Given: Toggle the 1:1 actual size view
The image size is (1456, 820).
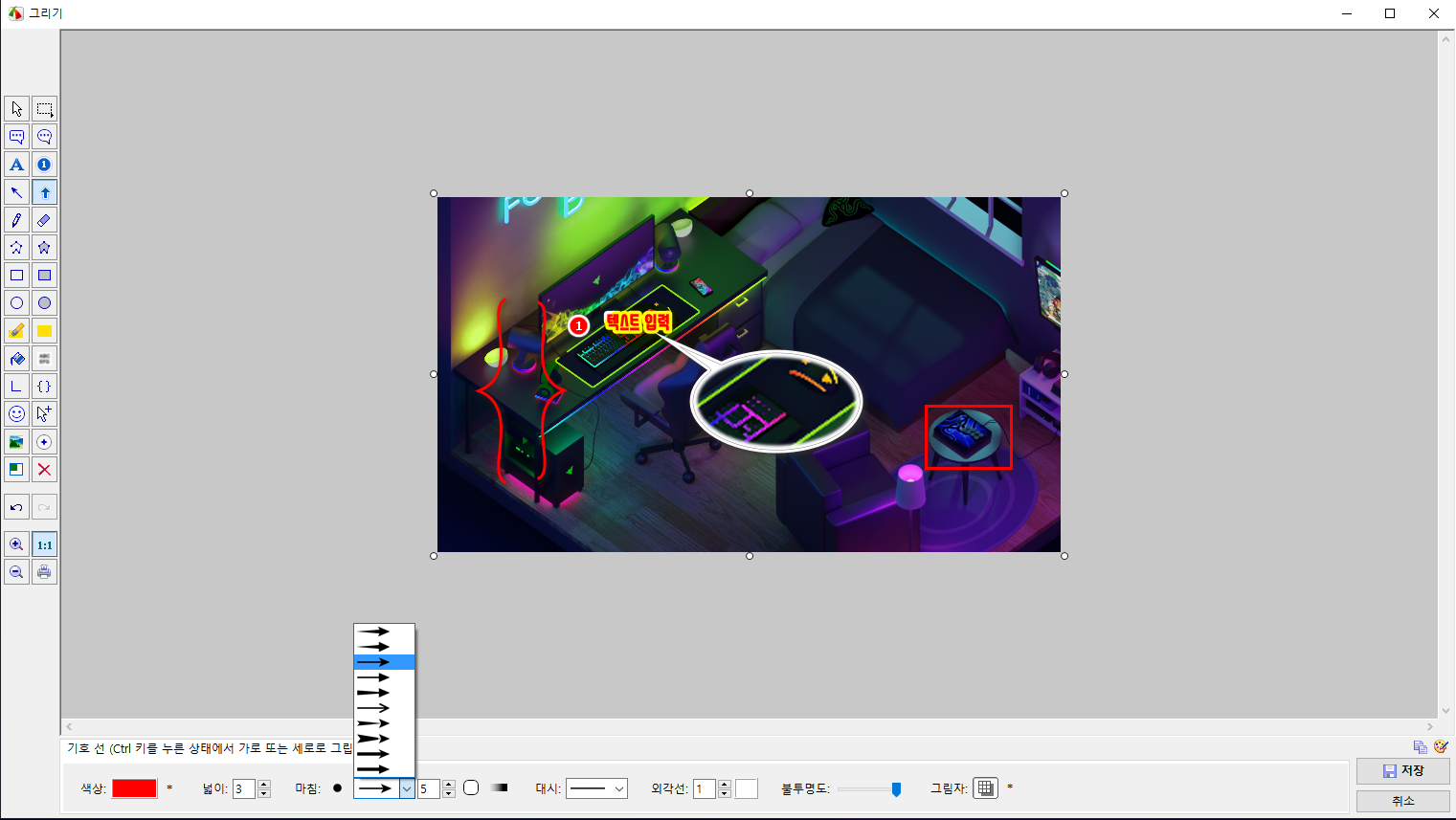Looking at the screenshot, I should 44,544.
